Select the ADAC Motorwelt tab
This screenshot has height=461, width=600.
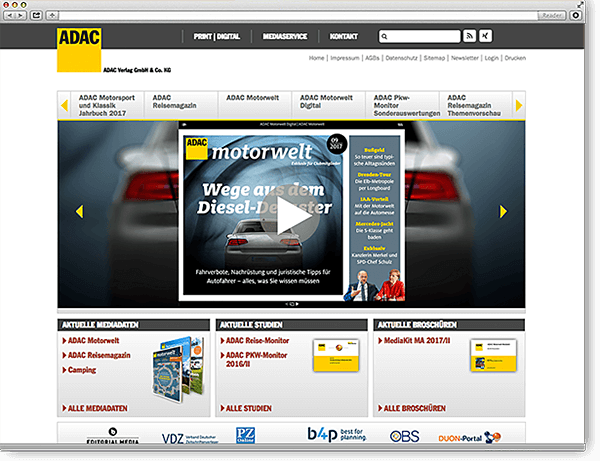pos(254,105)
